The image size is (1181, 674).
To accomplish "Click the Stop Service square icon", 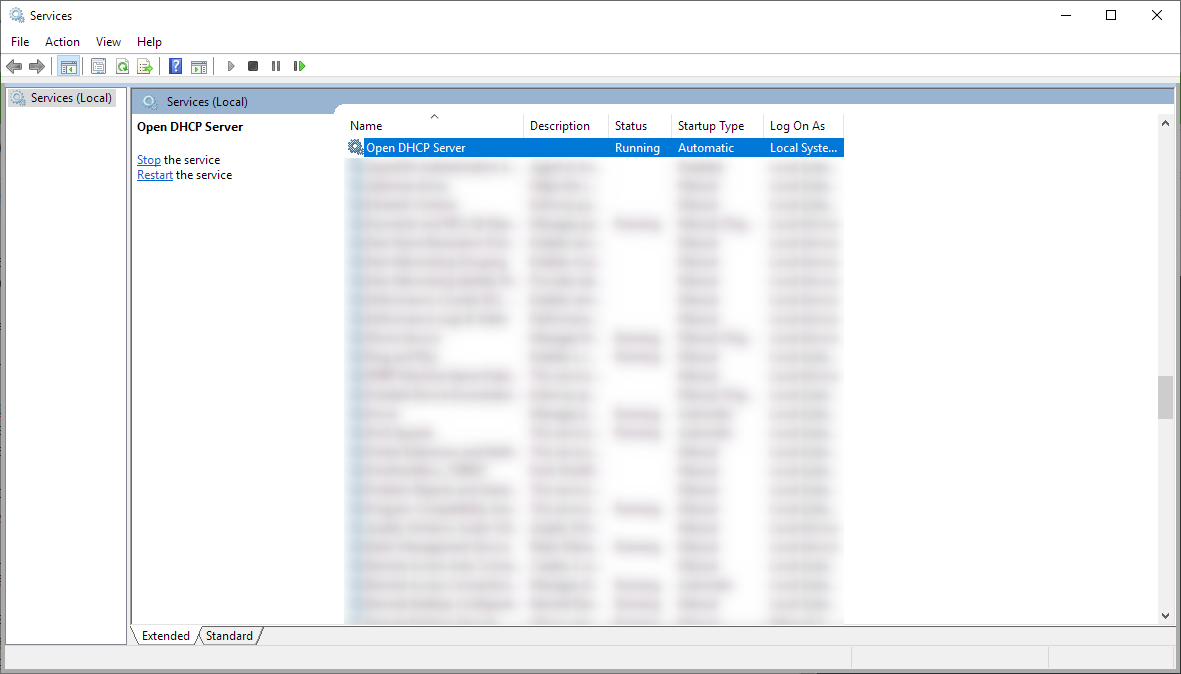I will pyautogui.click(x=253, y=66).
